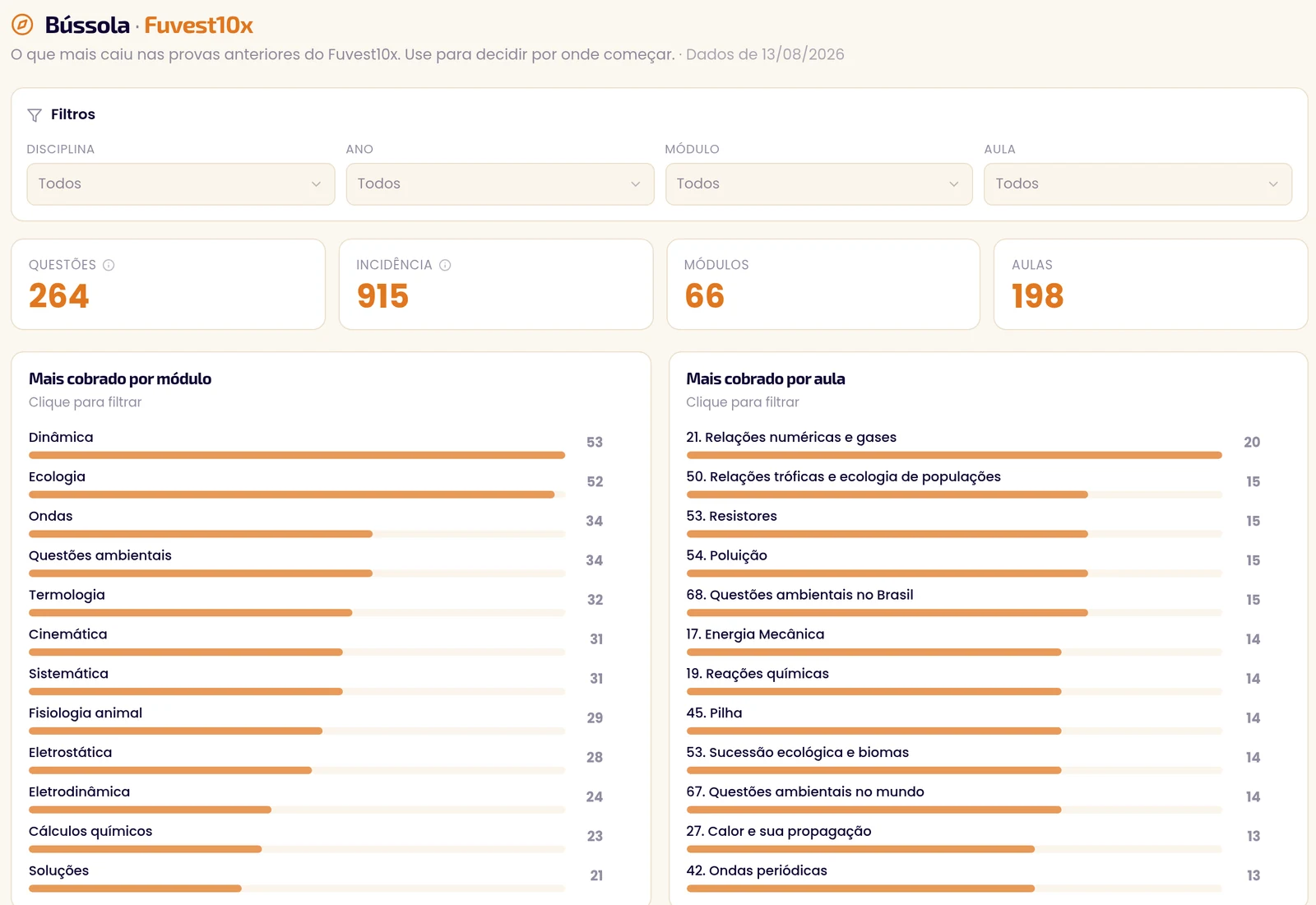Filter by lesson 21. Relações numéricas e gases
The image size is (1316, 905).
pyautogui.click(x=974, y=443)
